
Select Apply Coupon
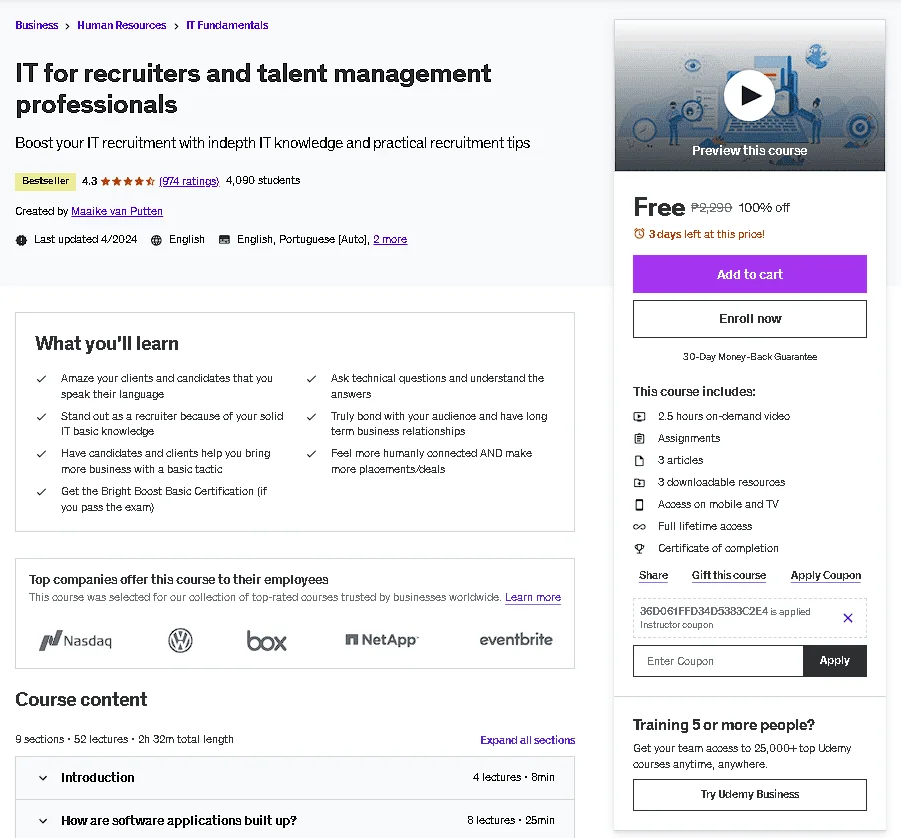click(x=826, y=575)
